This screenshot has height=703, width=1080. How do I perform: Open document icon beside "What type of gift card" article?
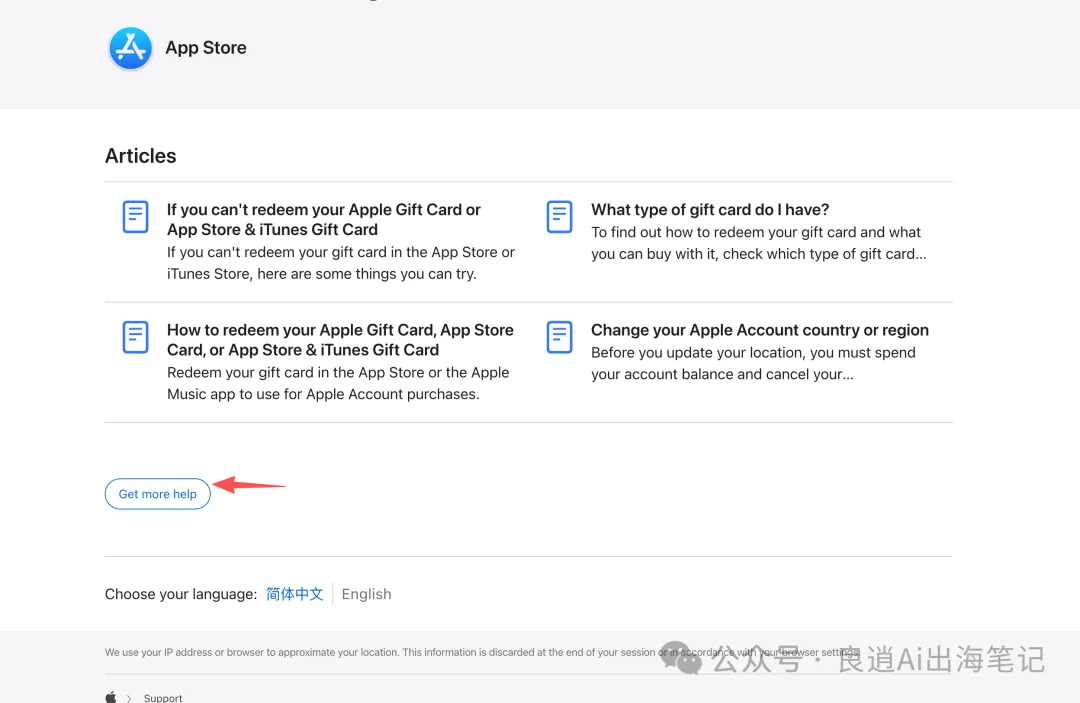pyautogui.click(x=559, y=217)
